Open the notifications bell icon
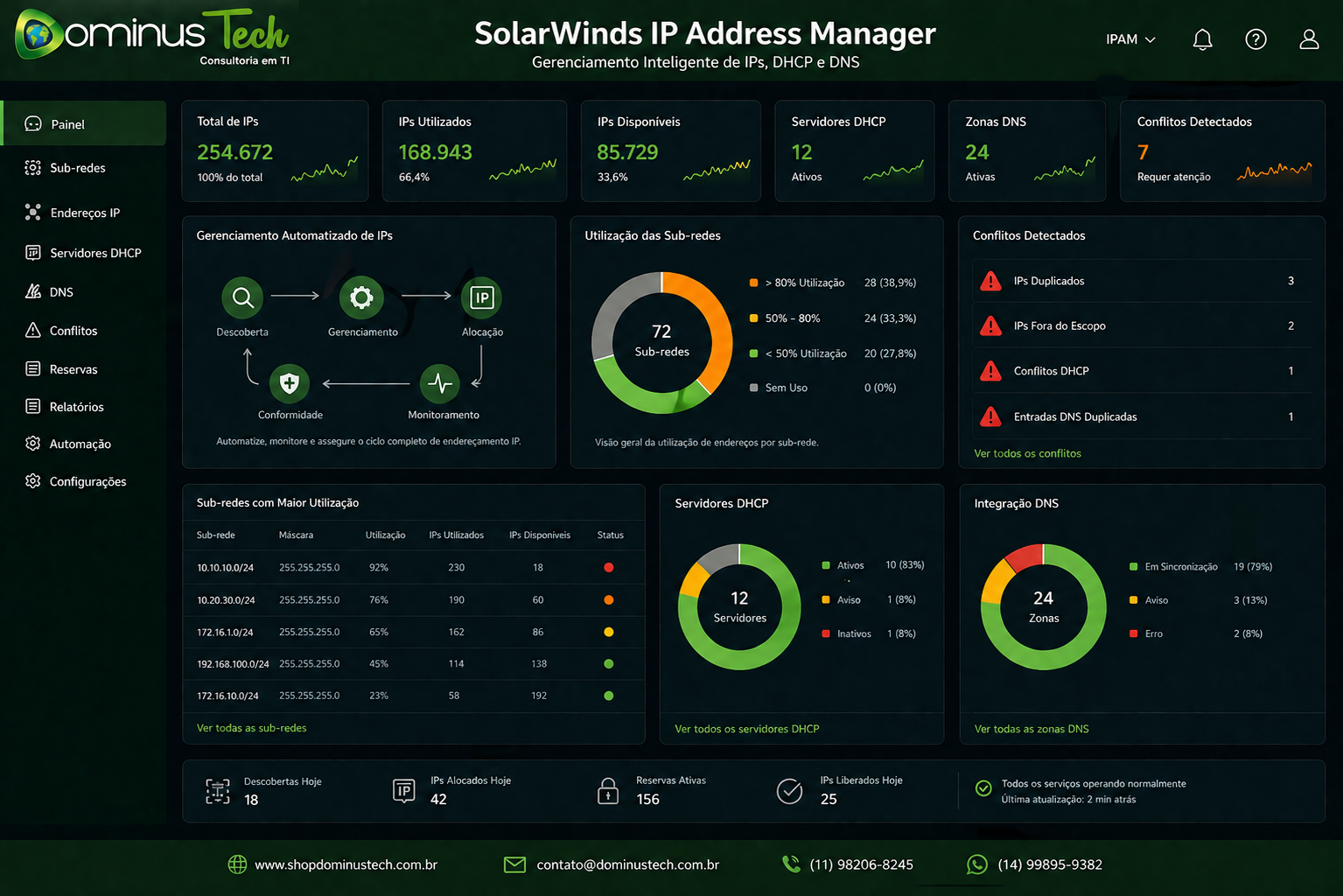This screenshot has width=1343, height=896. [x=1202, y=39]
